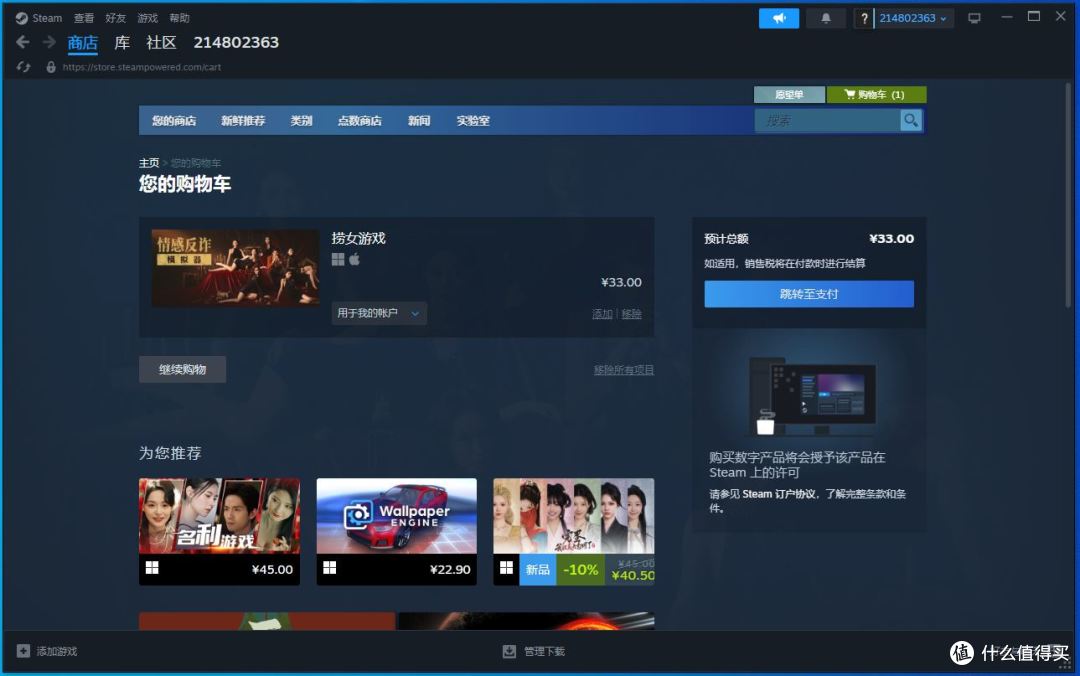
Task: Open the discounted ¥40.50 recommendation card
Action: coord(574,531)
